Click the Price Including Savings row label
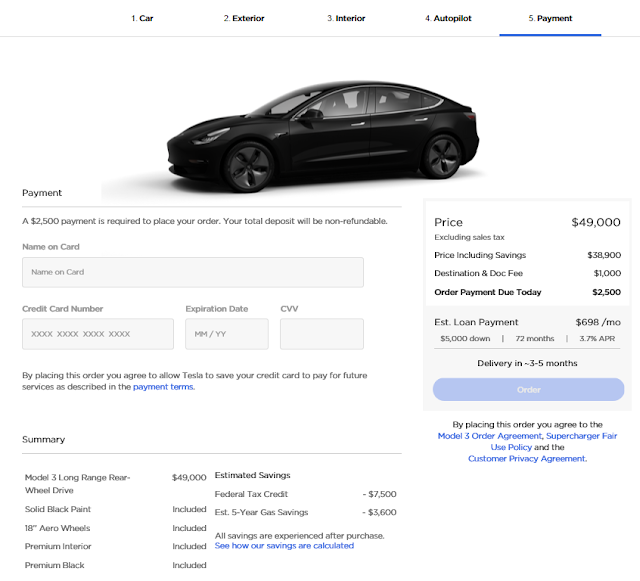Image resolution: width=640 pixels, height=581 pixels. point(480,255)
